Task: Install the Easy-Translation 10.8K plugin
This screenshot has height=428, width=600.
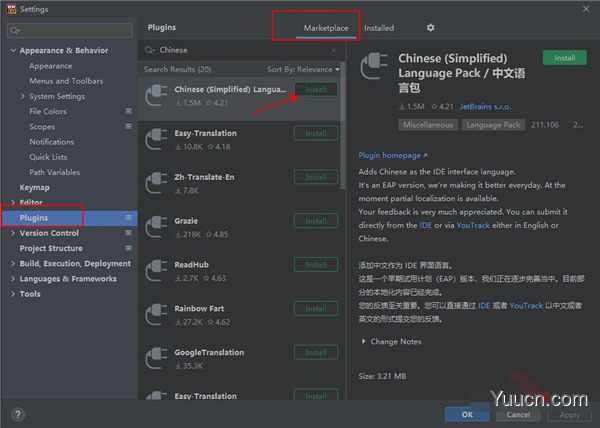Action: pos(316,133)
